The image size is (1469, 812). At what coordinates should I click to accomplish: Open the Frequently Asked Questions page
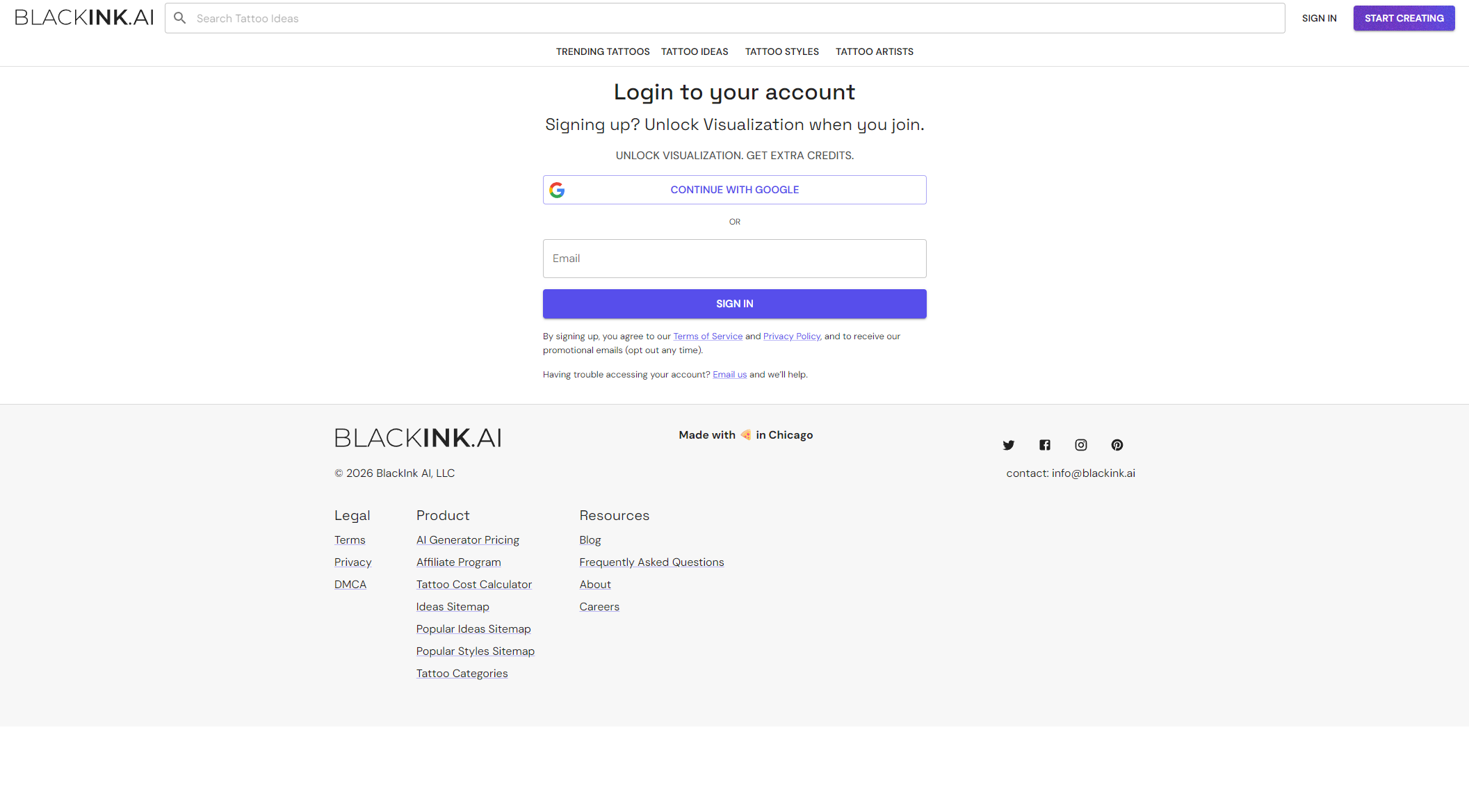[x=651, y=562]
